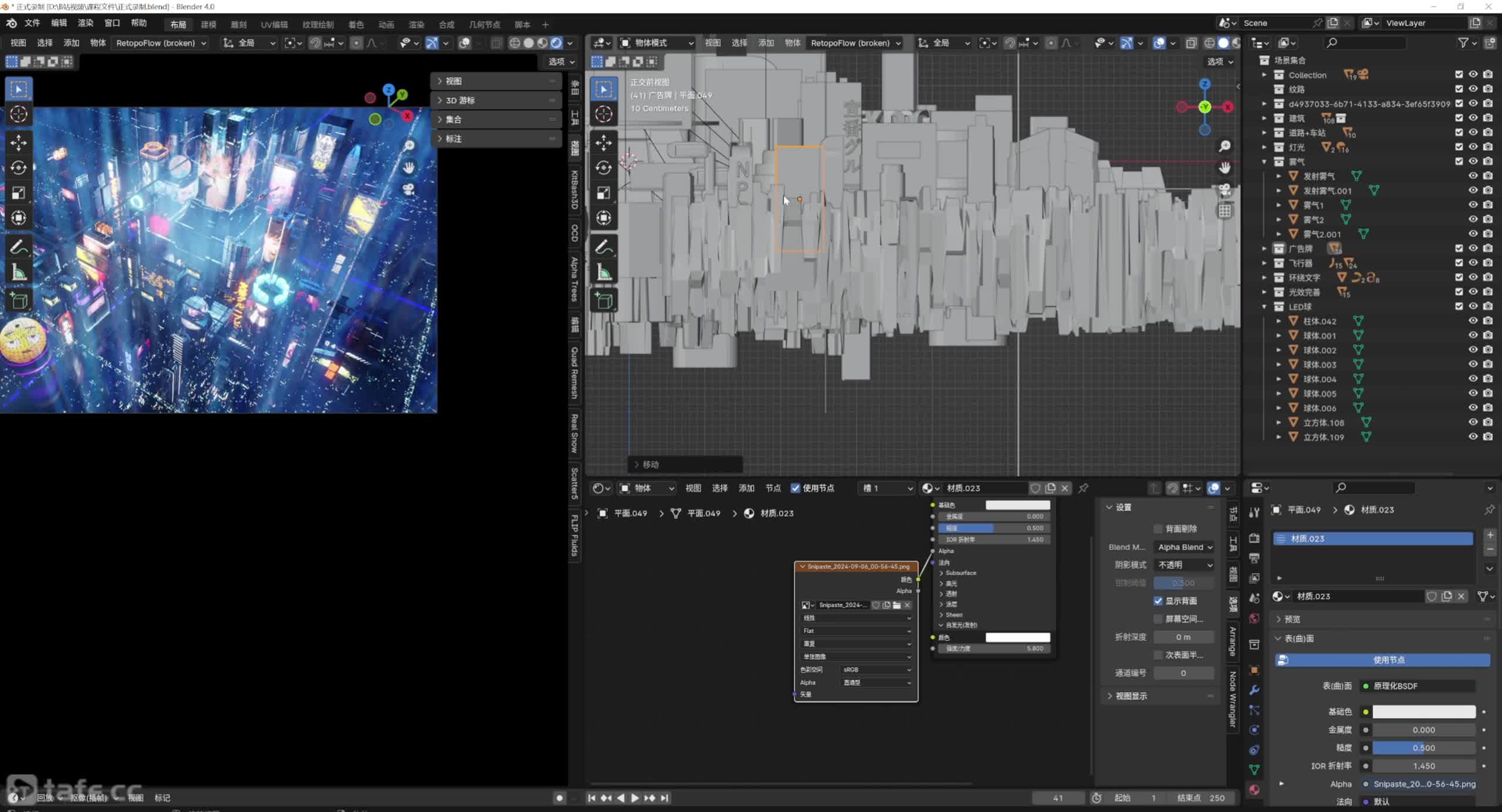This screenshot has height=812, width=1502.
Task: Expand the 视图 sidebar panel
Action: [497, 81]
